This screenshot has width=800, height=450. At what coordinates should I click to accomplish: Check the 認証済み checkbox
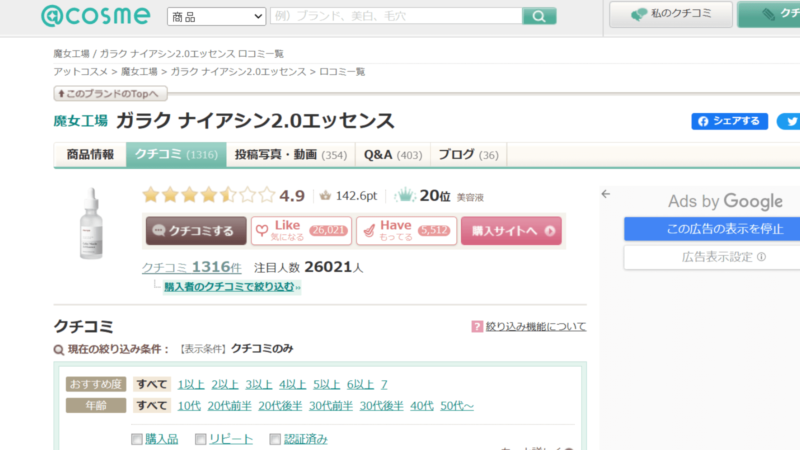275,439
